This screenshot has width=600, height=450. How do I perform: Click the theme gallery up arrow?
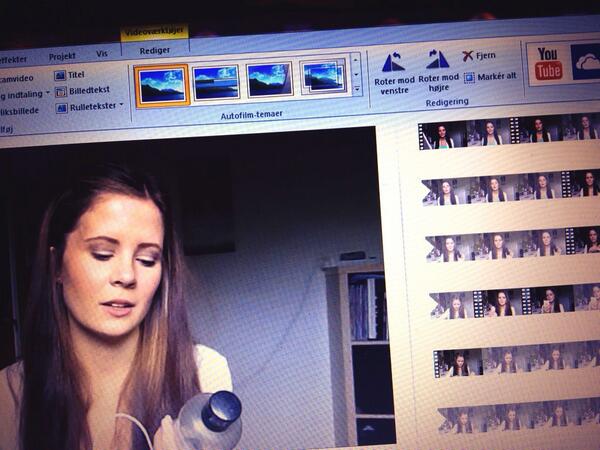pos(356,59)
